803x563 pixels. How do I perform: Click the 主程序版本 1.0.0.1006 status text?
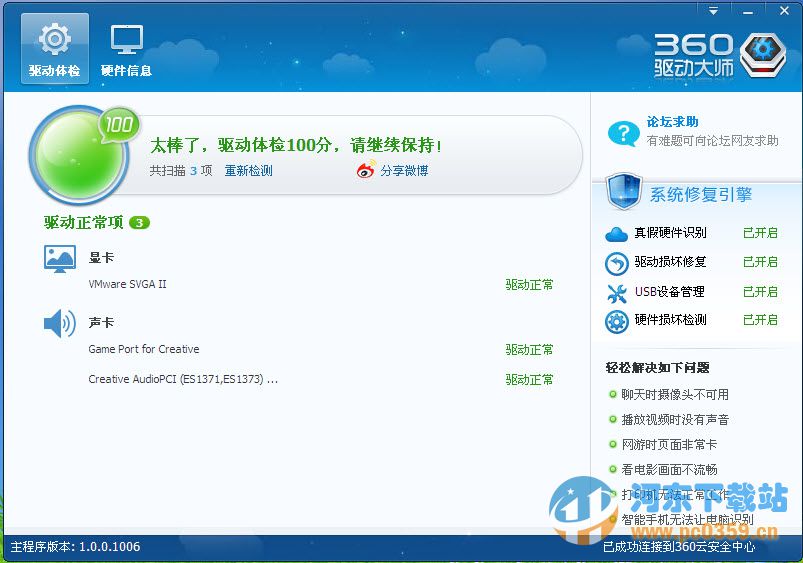pos(75,547)
